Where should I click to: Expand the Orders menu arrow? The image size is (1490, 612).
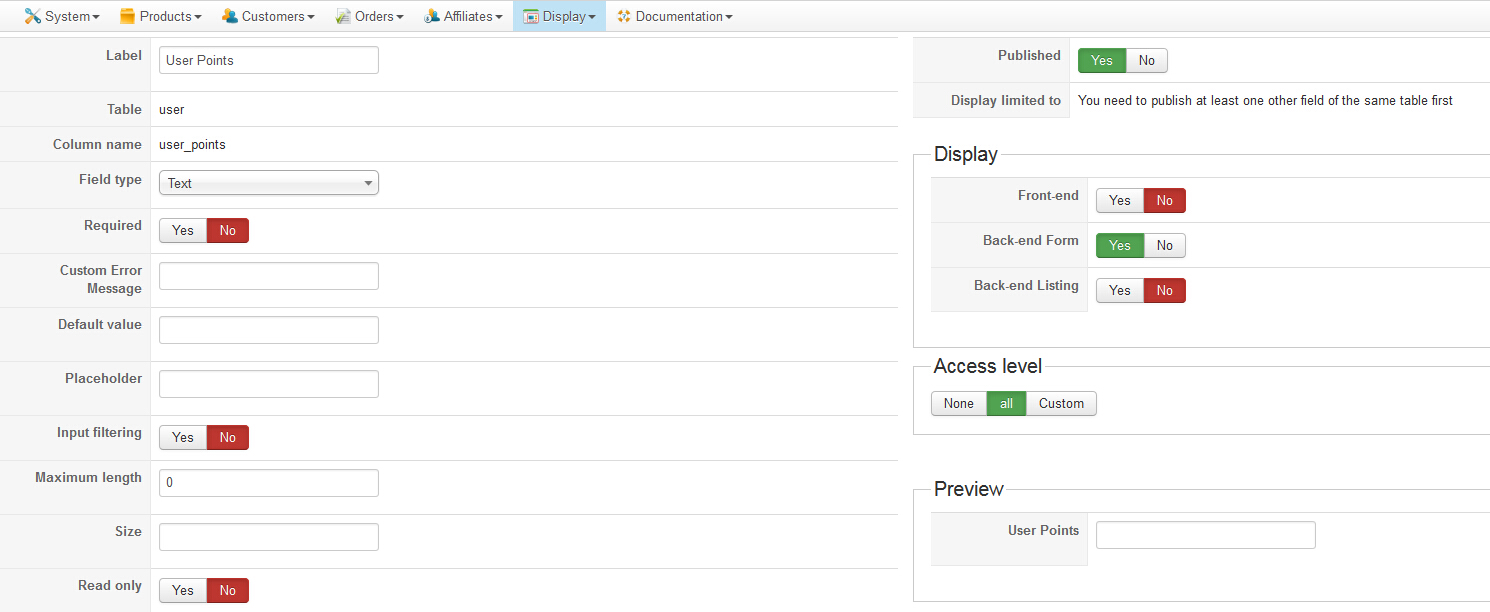tap(400, 17)
